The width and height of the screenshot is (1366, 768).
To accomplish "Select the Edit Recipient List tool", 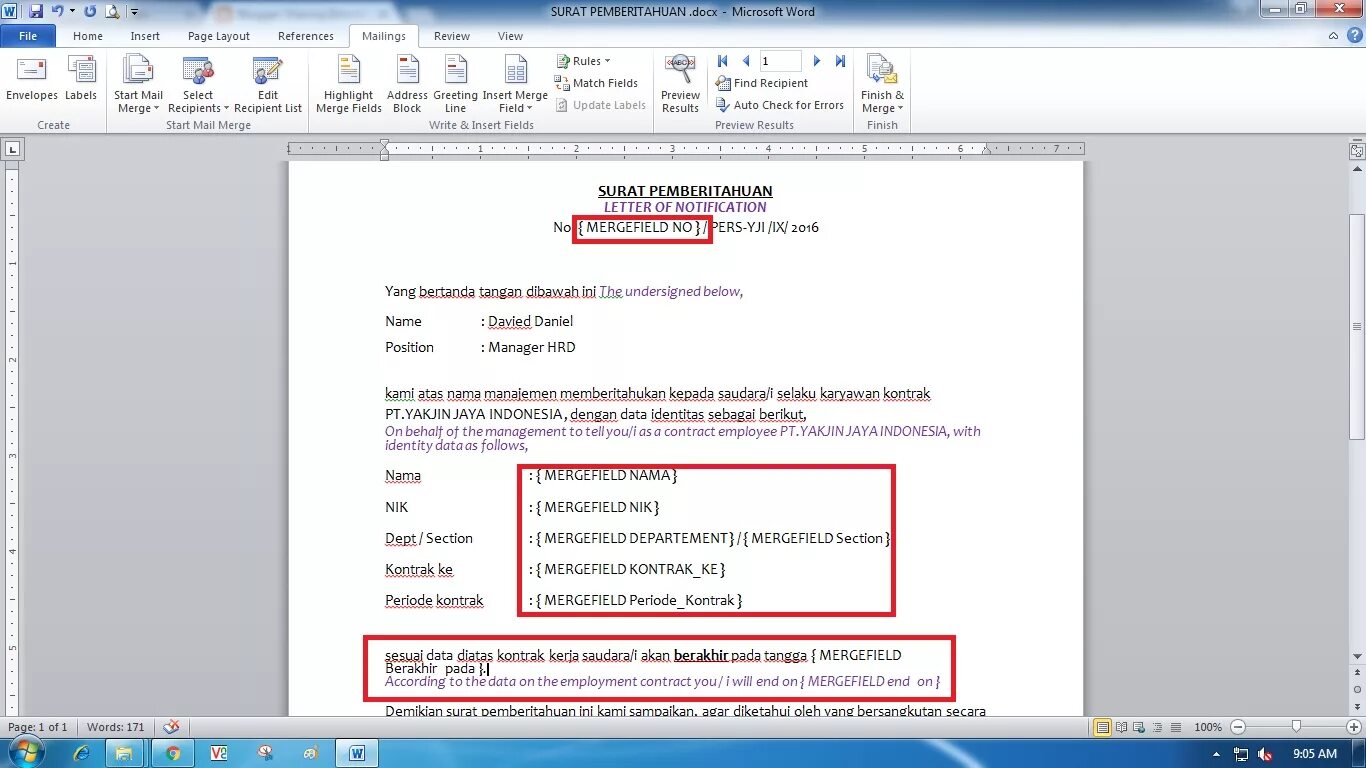I will 268,84.
